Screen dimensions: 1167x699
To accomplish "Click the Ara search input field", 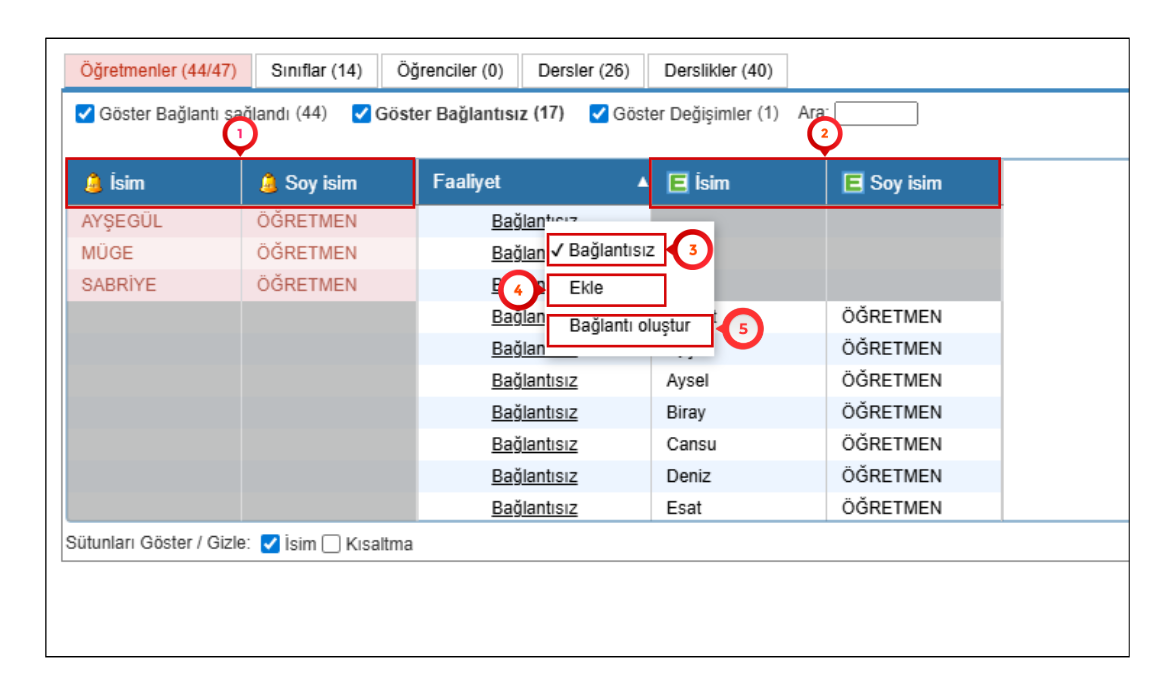I will click(875, 114).
